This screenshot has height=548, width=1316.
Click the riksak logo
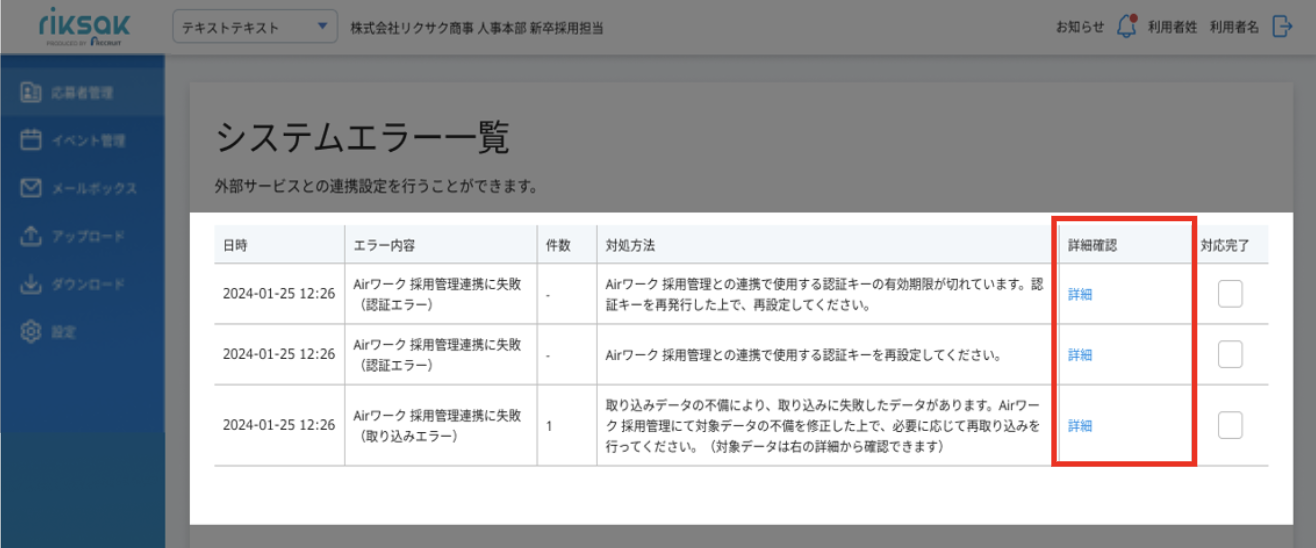pyautogui.click(x=82, y=25)
